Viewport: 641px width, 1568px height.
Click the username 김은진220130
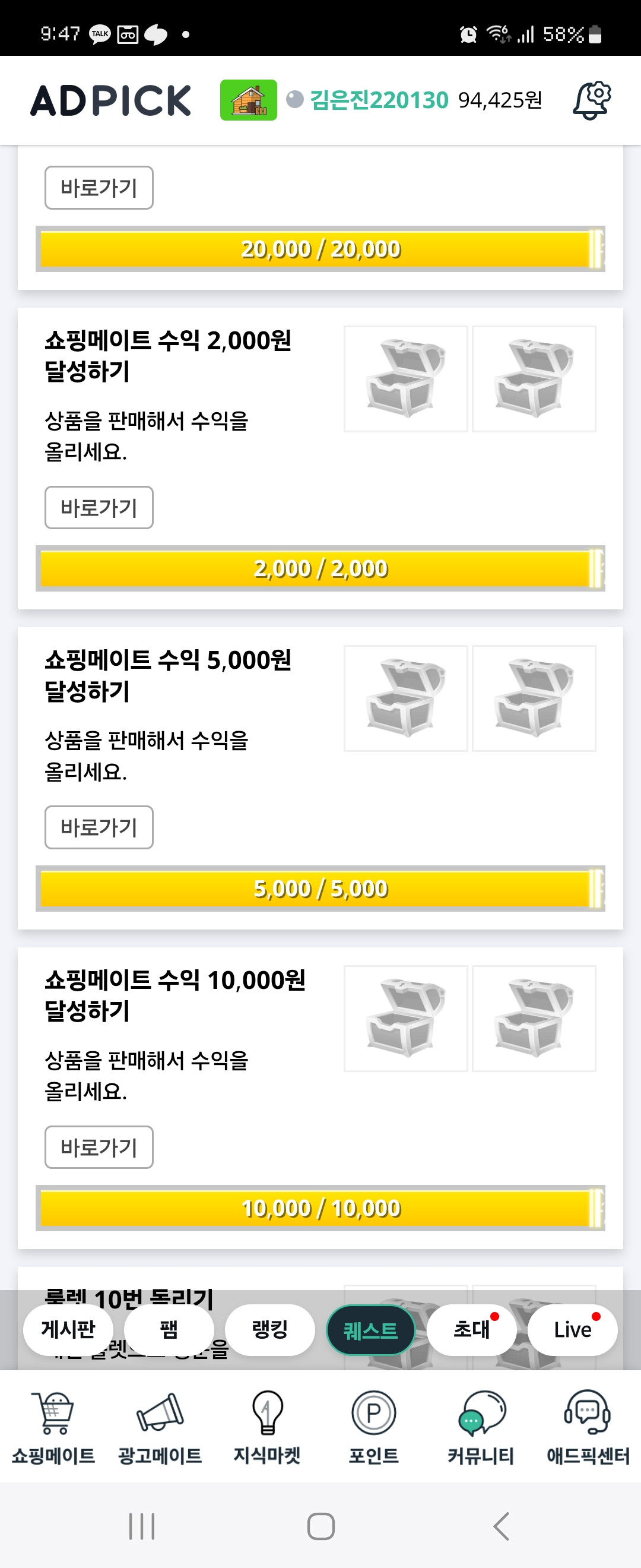379,100
